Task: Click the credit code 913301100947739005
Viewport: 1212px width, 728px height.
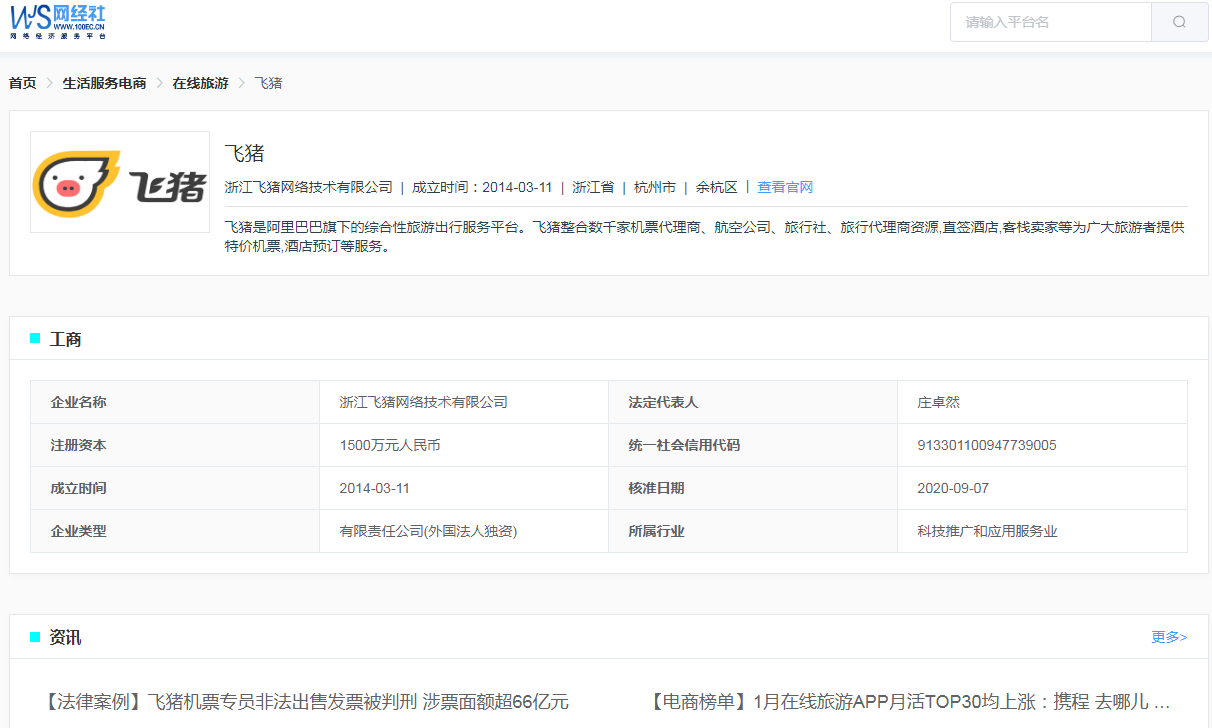Action: 986,445
